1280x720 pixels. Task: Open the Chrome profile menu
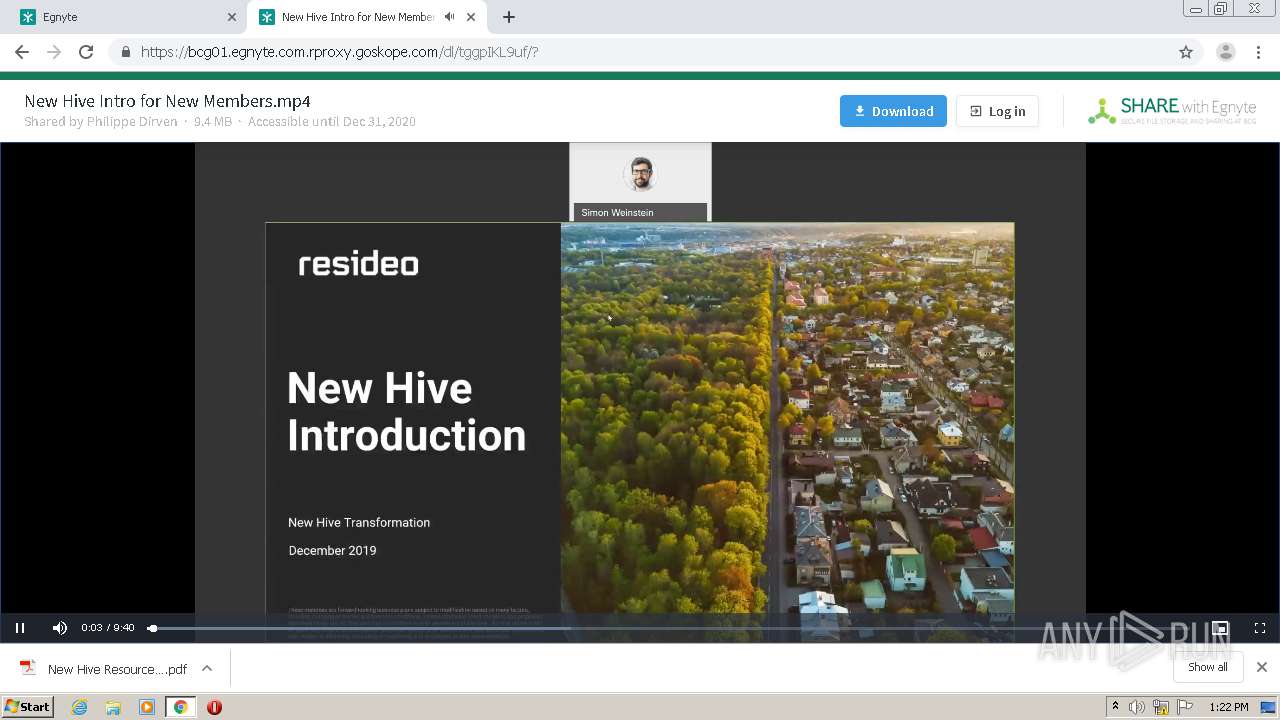click(1226, 52)
